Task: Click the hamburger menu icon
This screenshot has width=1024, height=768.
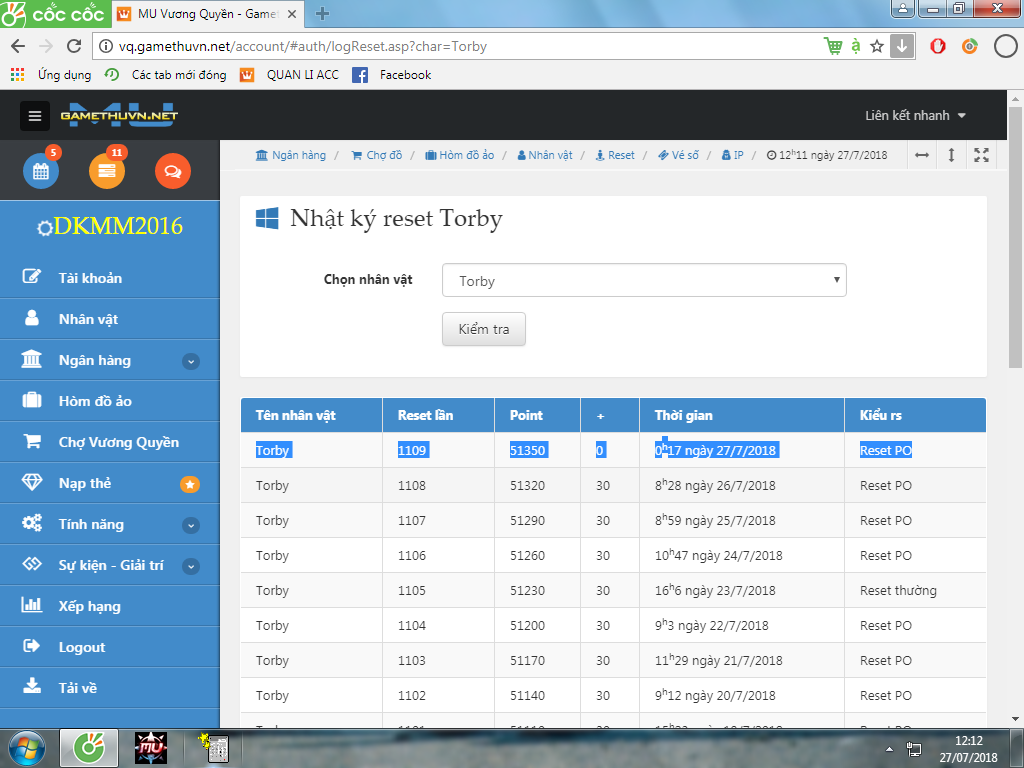Action: (35, 116)
